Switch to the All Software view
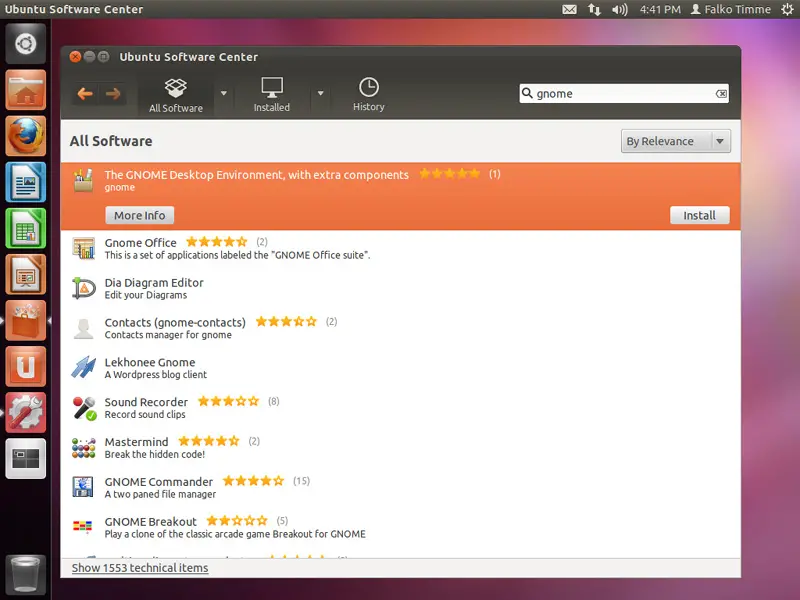Viewport: 800px width, 600px height. [176, 95]
